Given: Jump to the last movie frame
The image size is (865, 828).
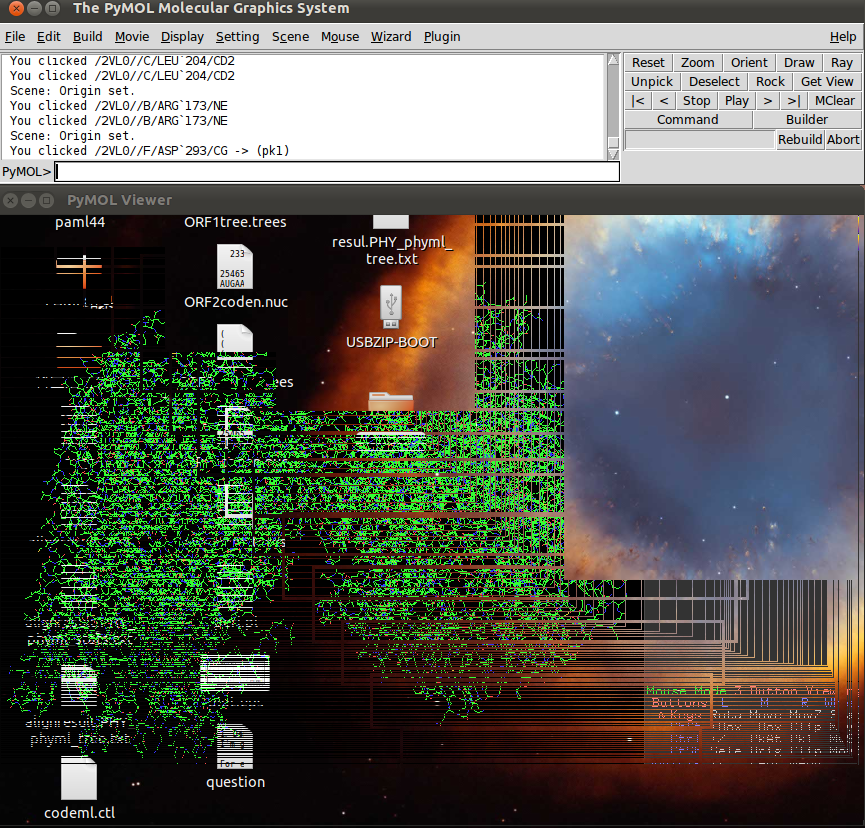Looking at the screenshot, I should 793,101.
